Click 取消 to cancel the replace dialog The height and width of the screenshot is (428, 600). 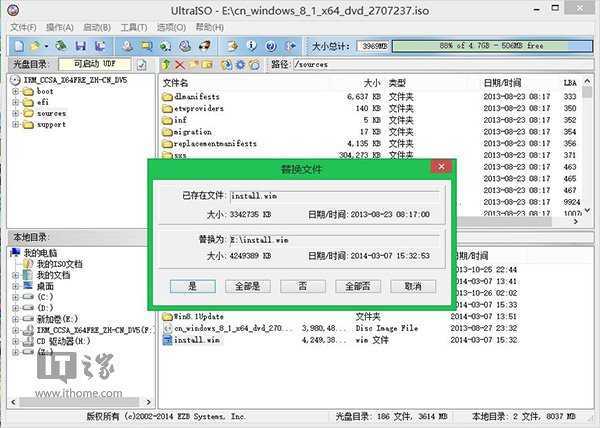pyautogui.click(x=413, y=286)
